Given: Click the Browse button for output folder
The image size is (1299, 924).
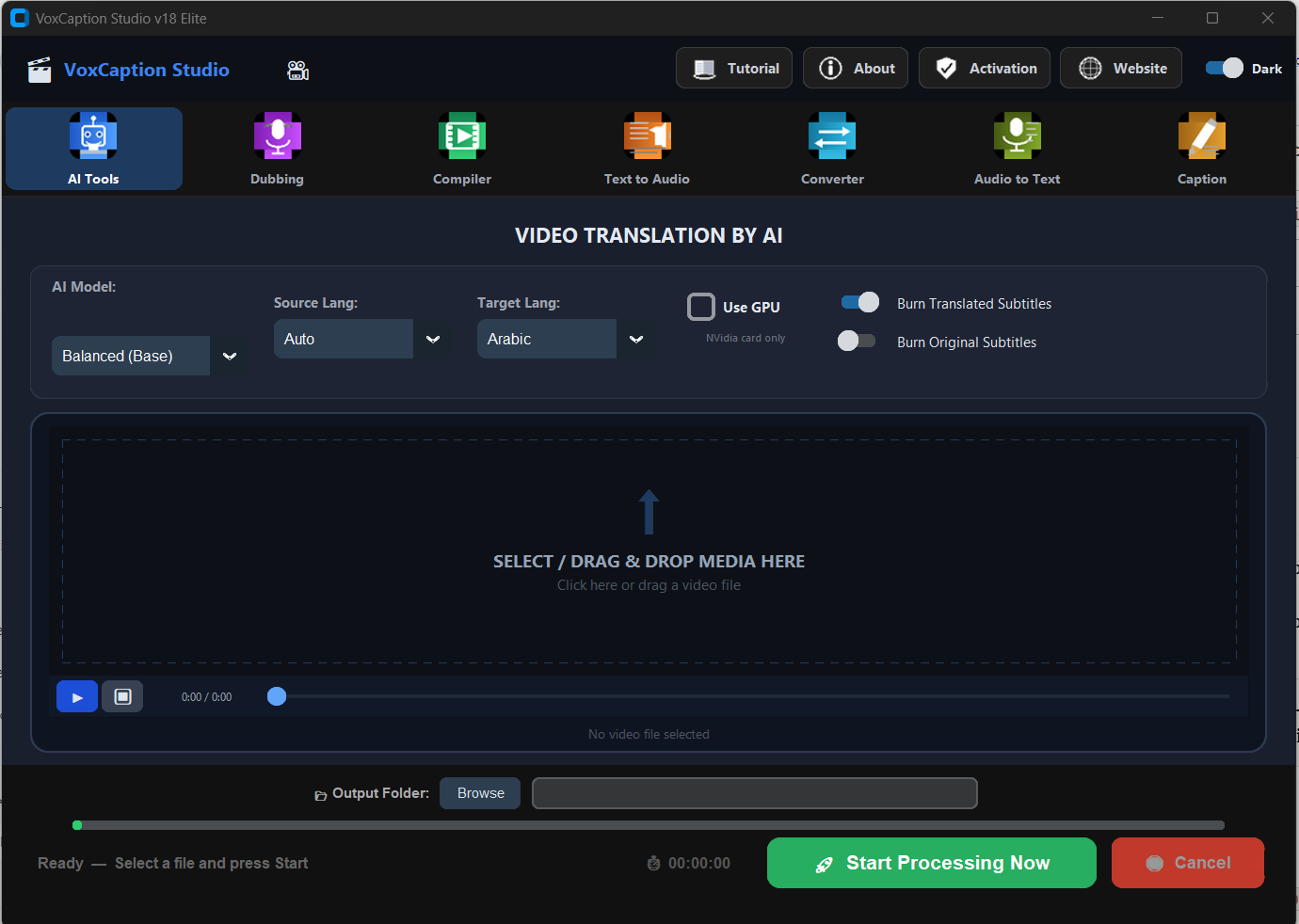Looking at the screenshot, I should (479, 792).
